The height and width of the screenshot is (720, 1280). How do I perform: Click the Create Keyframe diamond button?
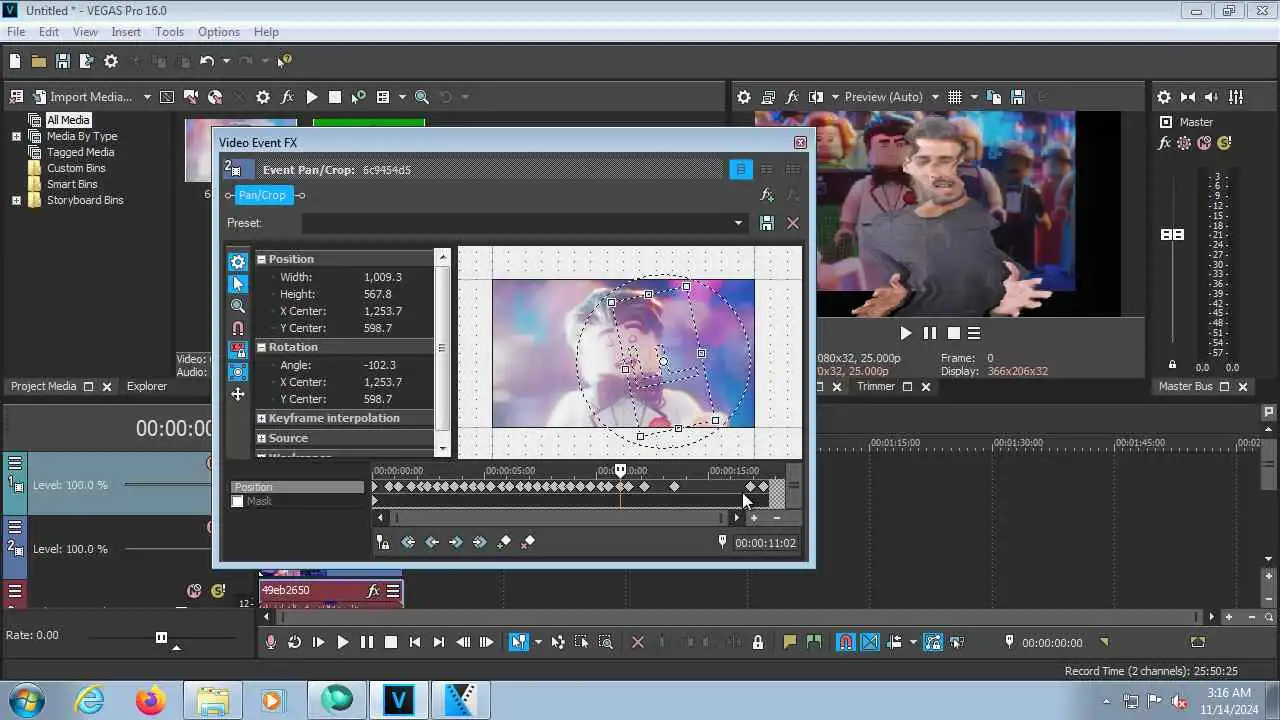coord(504,542)
